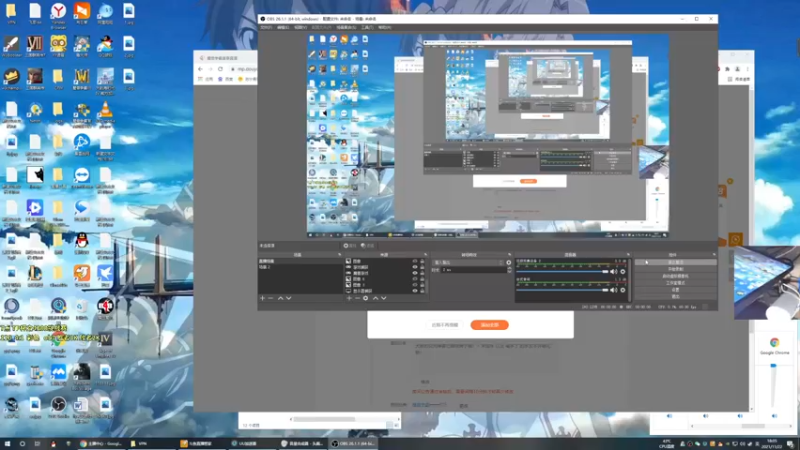800x450 pixels.
Task: Open Controls dock panel menu arrow
Action: click(714, 255)
